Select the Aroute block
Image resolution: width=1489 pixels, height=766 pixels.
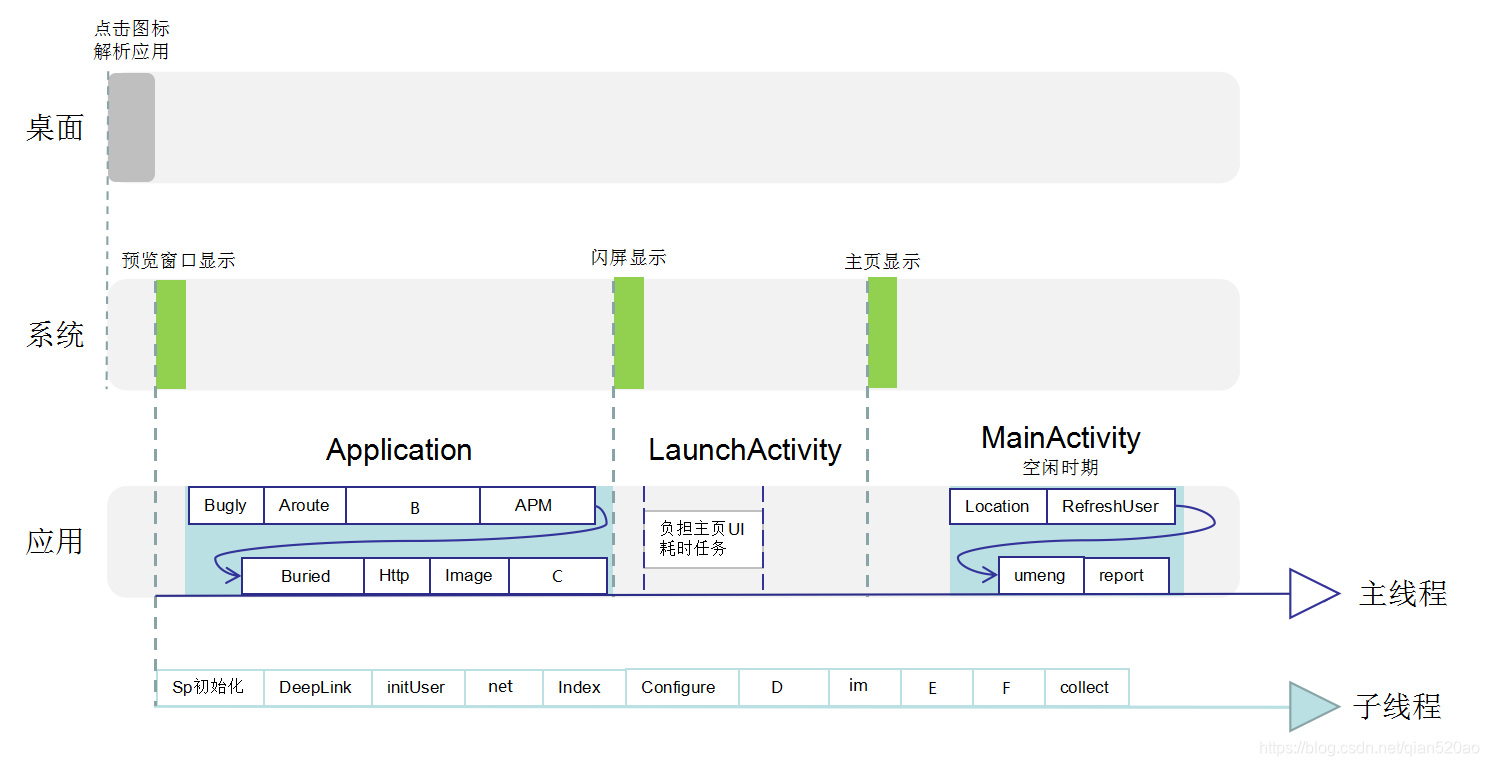[305, 505]
